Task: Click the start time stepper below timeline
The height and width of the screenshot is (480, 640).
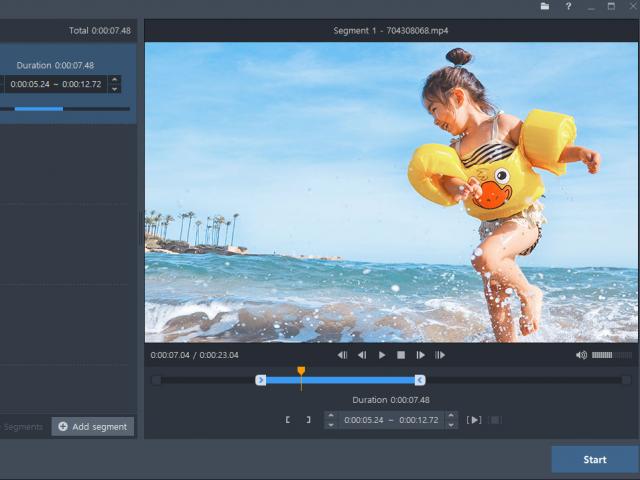Action: click(x=331, y=420)
